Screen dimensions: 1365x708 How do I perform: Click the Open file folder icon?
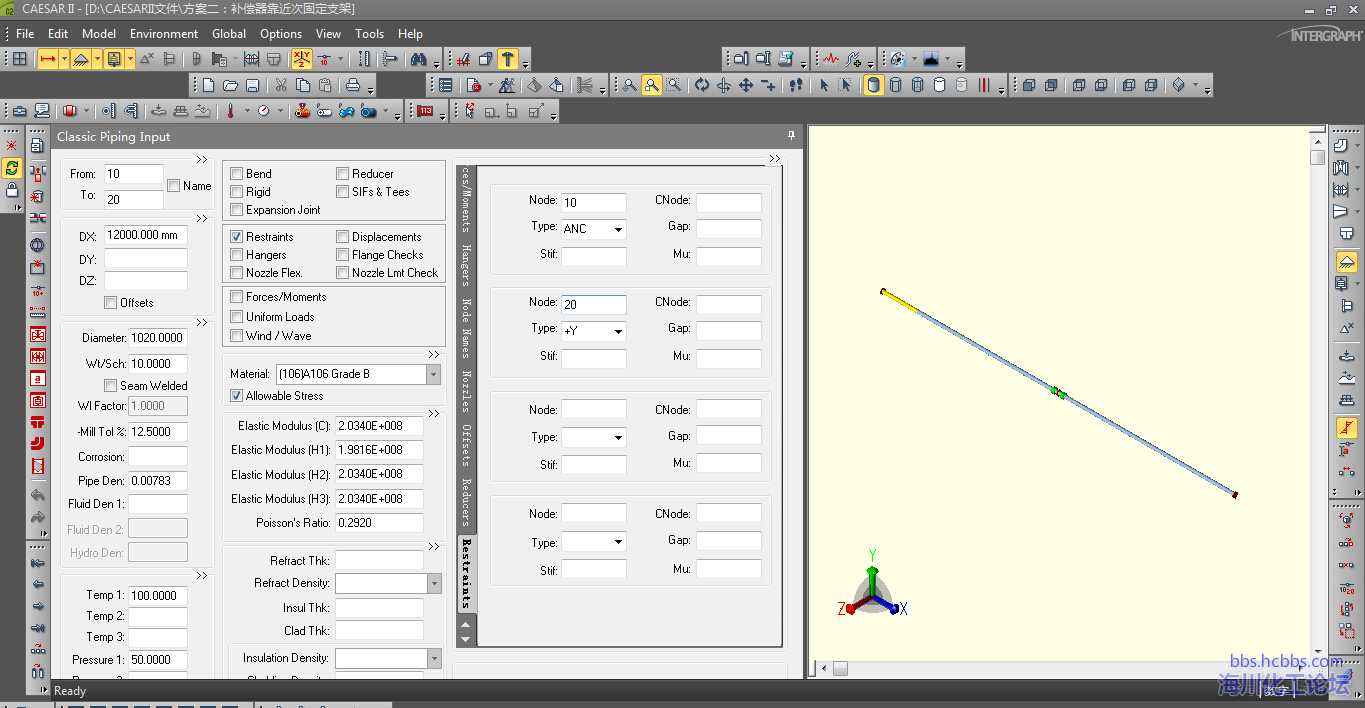pyautogui.click(x=230, y=86)
